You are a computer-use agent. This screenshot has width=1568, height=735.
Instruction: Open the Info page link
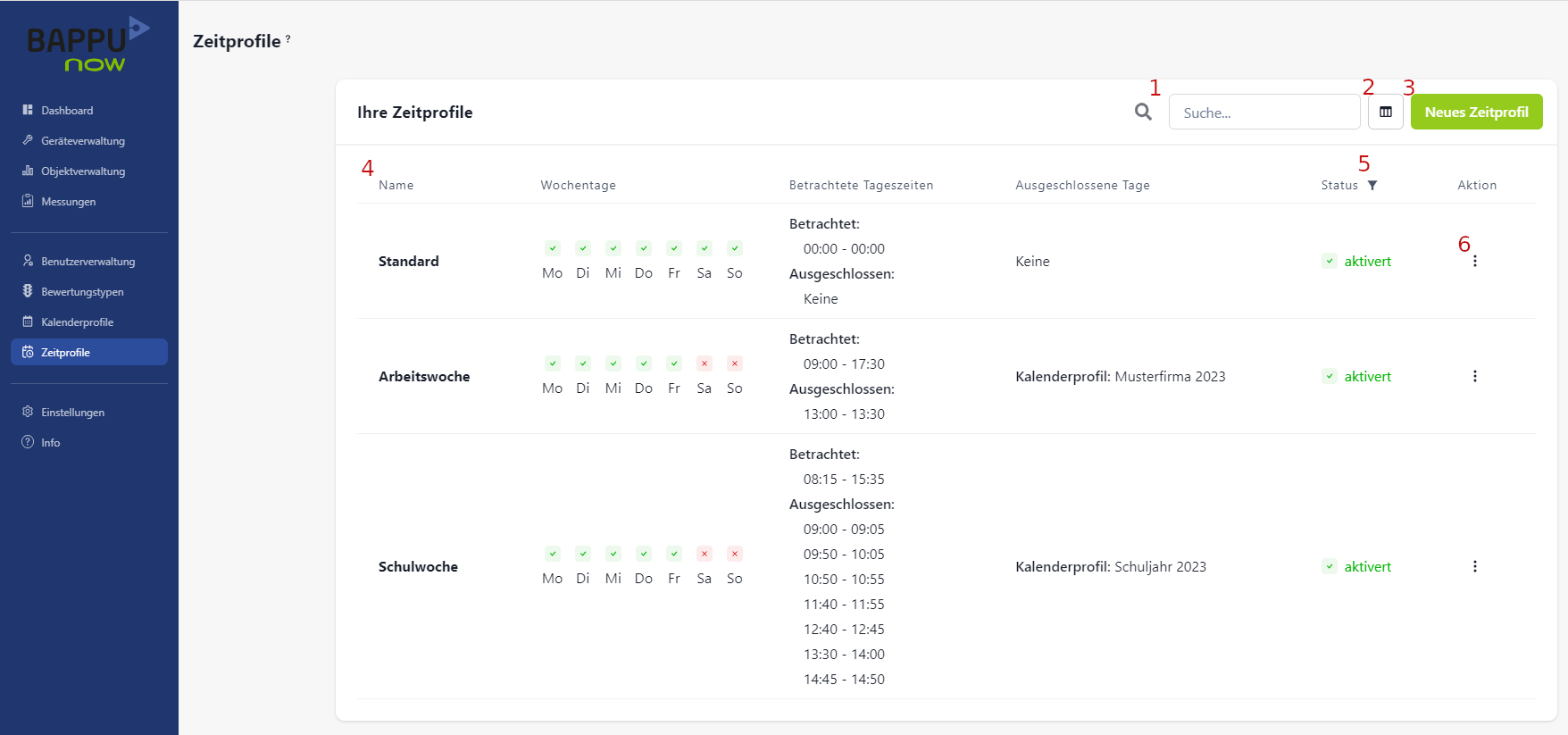point(89,442)
